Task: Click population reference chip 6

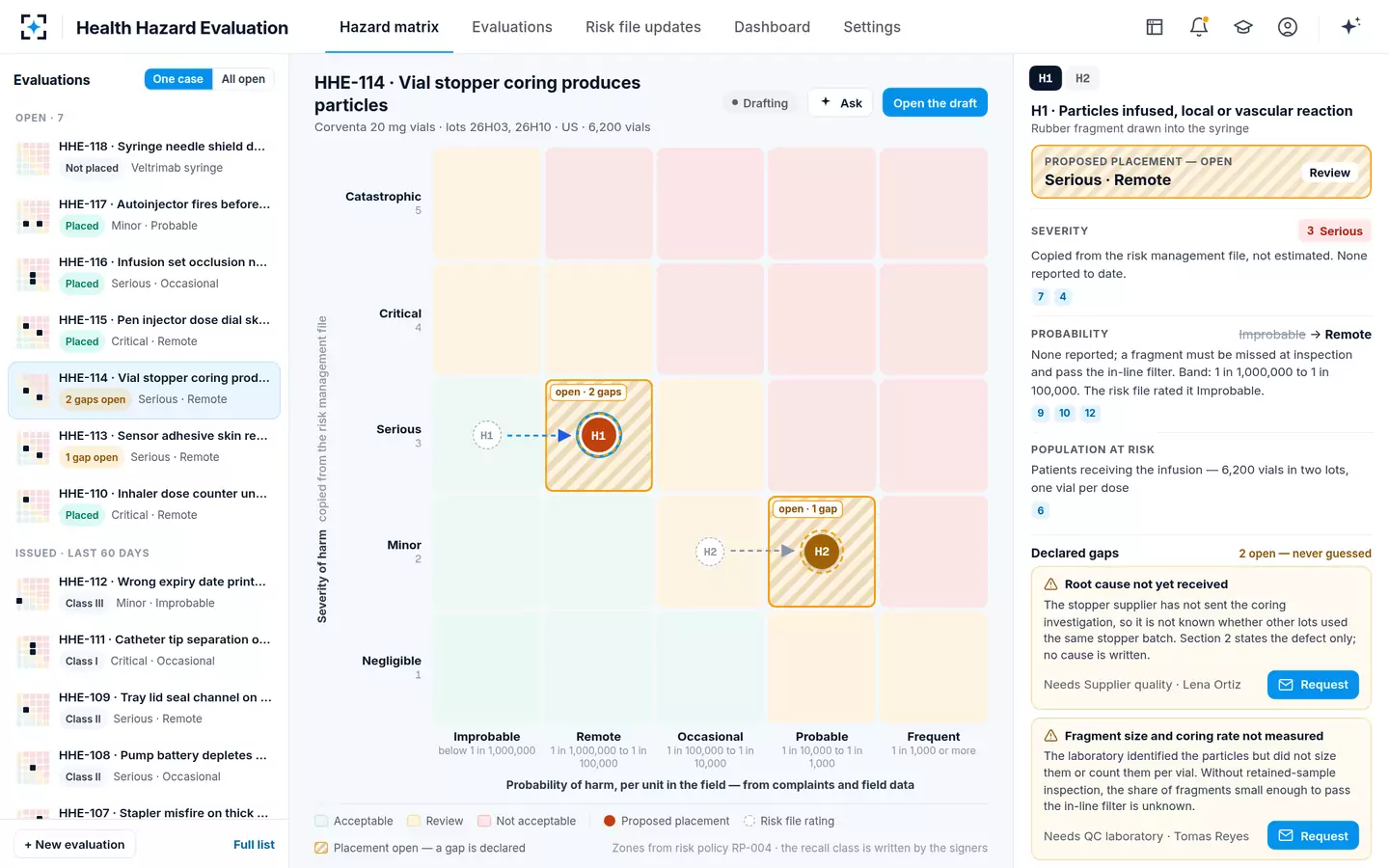Action: [1040, 511]
